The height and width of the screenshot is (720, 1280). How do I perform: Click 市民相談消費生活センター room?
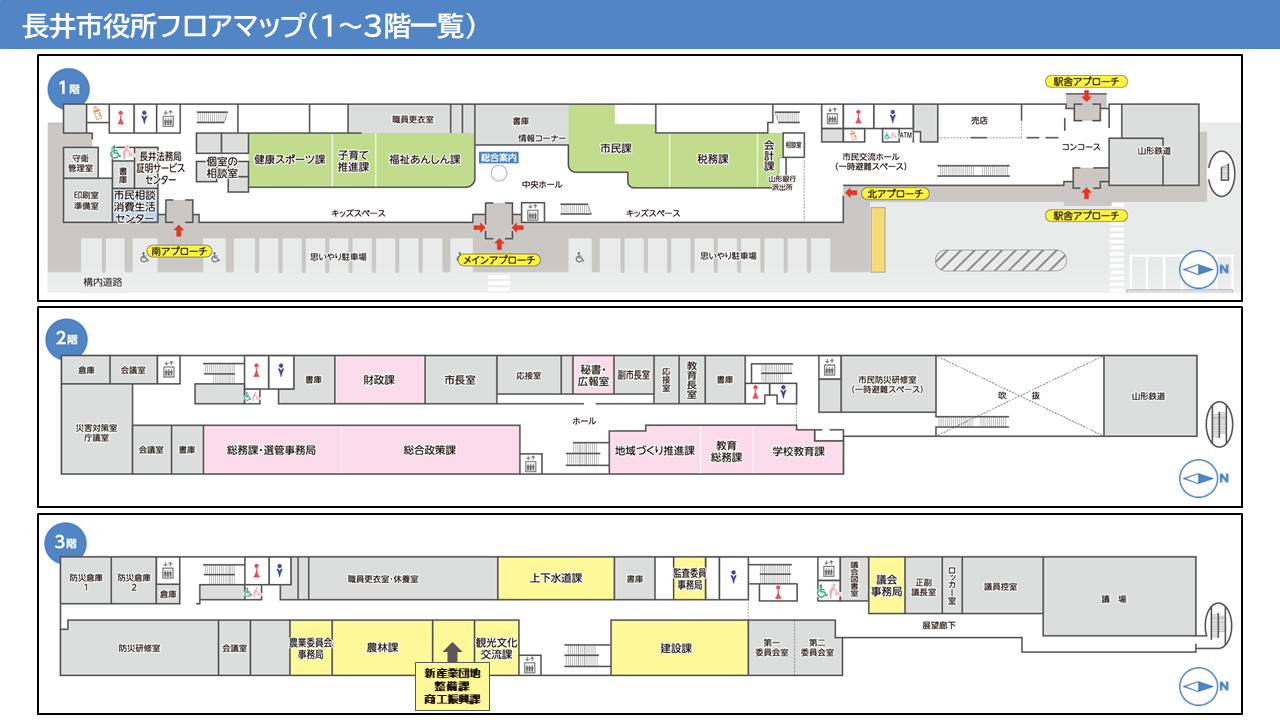[135, 205]
